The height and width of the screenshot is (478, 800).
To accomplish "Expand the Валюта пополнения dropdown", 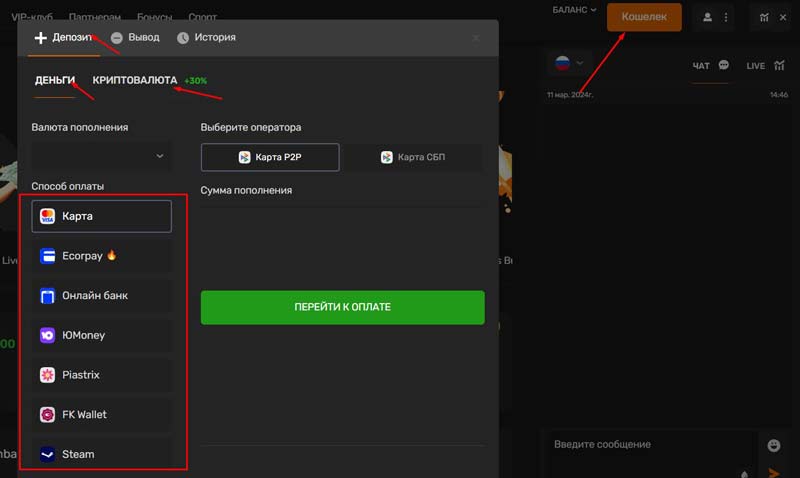I will tap(102, 156).
